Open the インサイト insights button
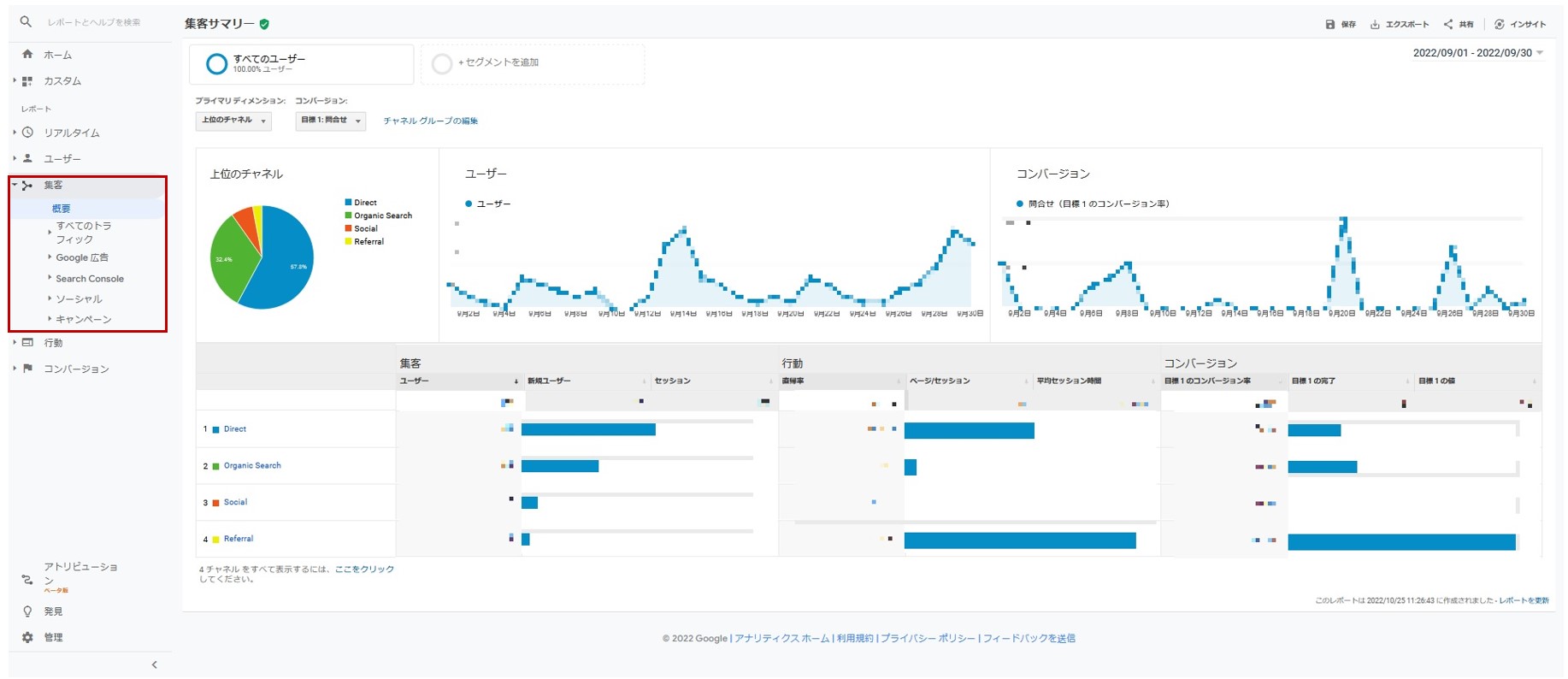The width and height of the screenshot is (1568, 679). click(1520, 25)
